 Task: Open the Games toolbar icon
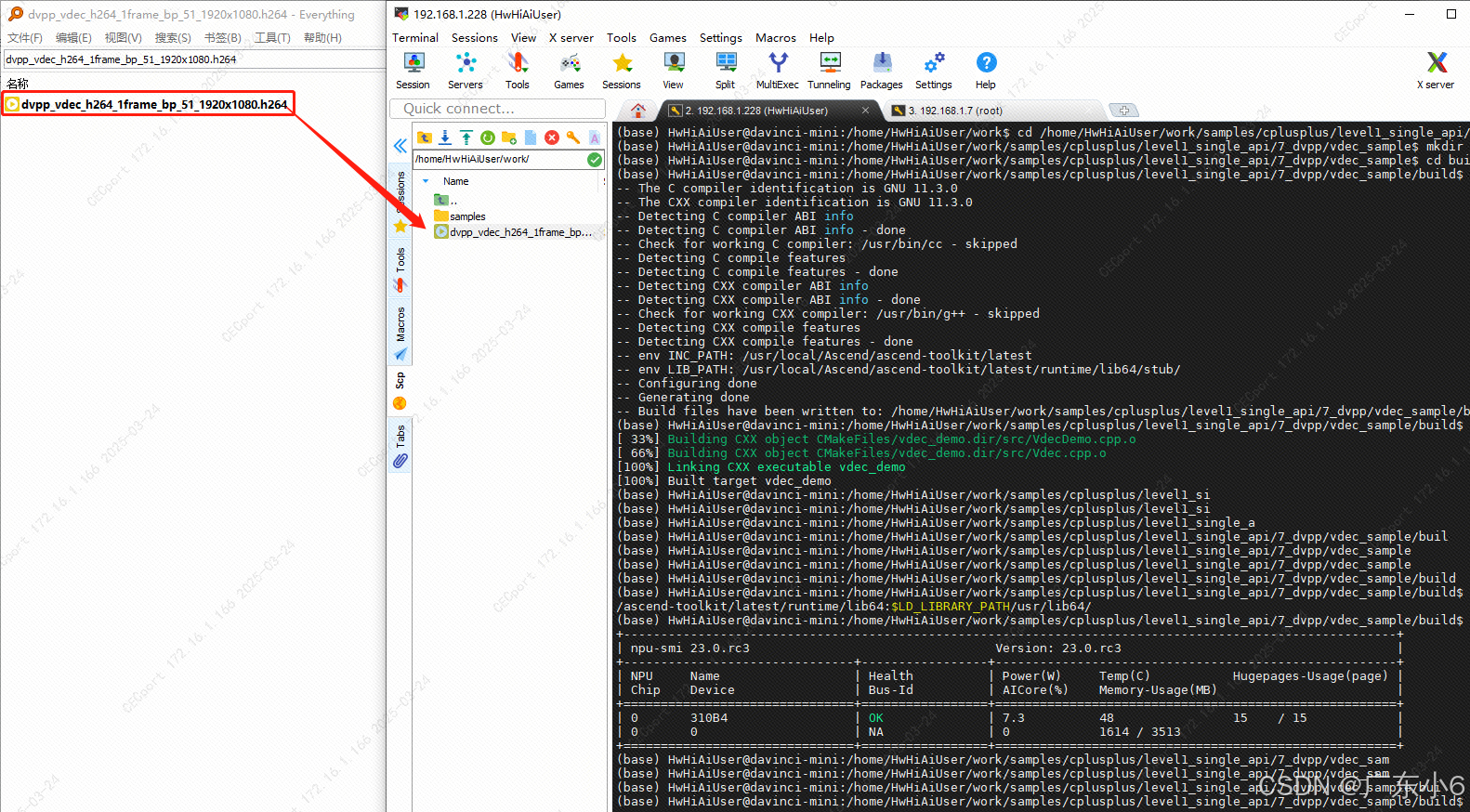570,71
